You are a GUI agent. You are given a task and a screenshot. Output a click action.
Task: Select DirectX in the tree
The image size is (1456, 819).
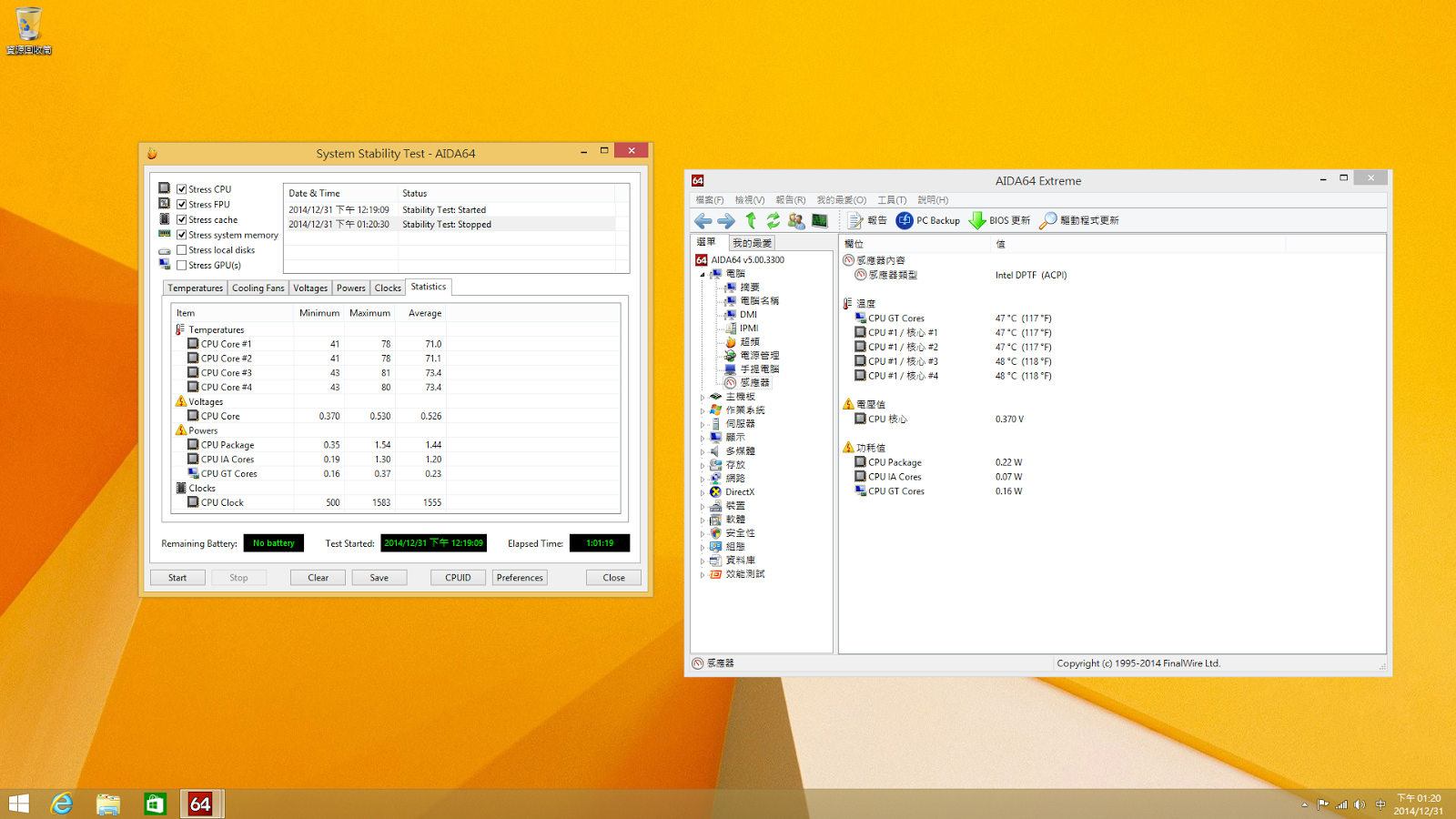coord(740,492)
